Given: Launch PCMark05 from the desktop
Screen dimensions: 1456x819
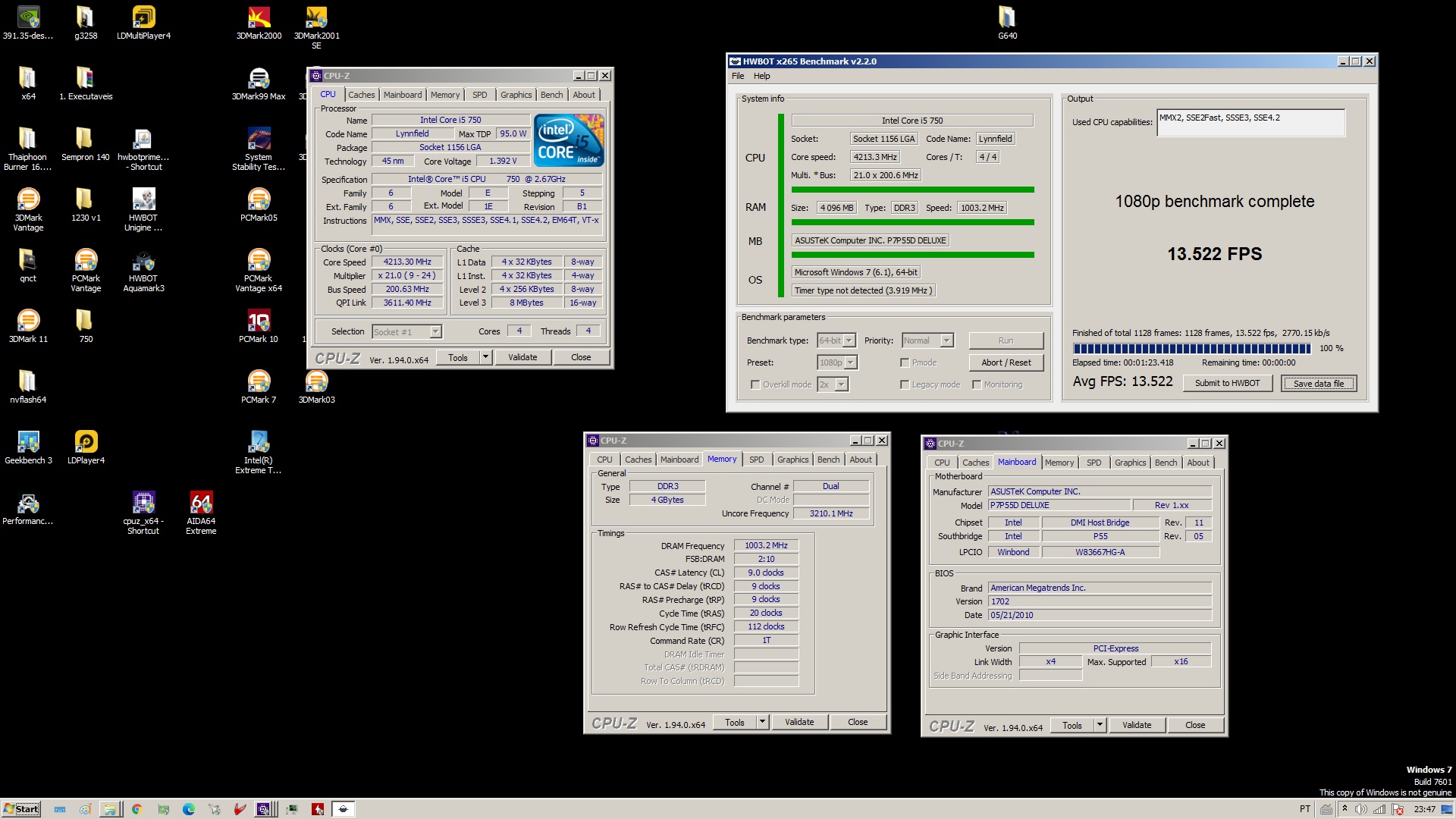Looking at the screenshot, I should tap(259, 205).
